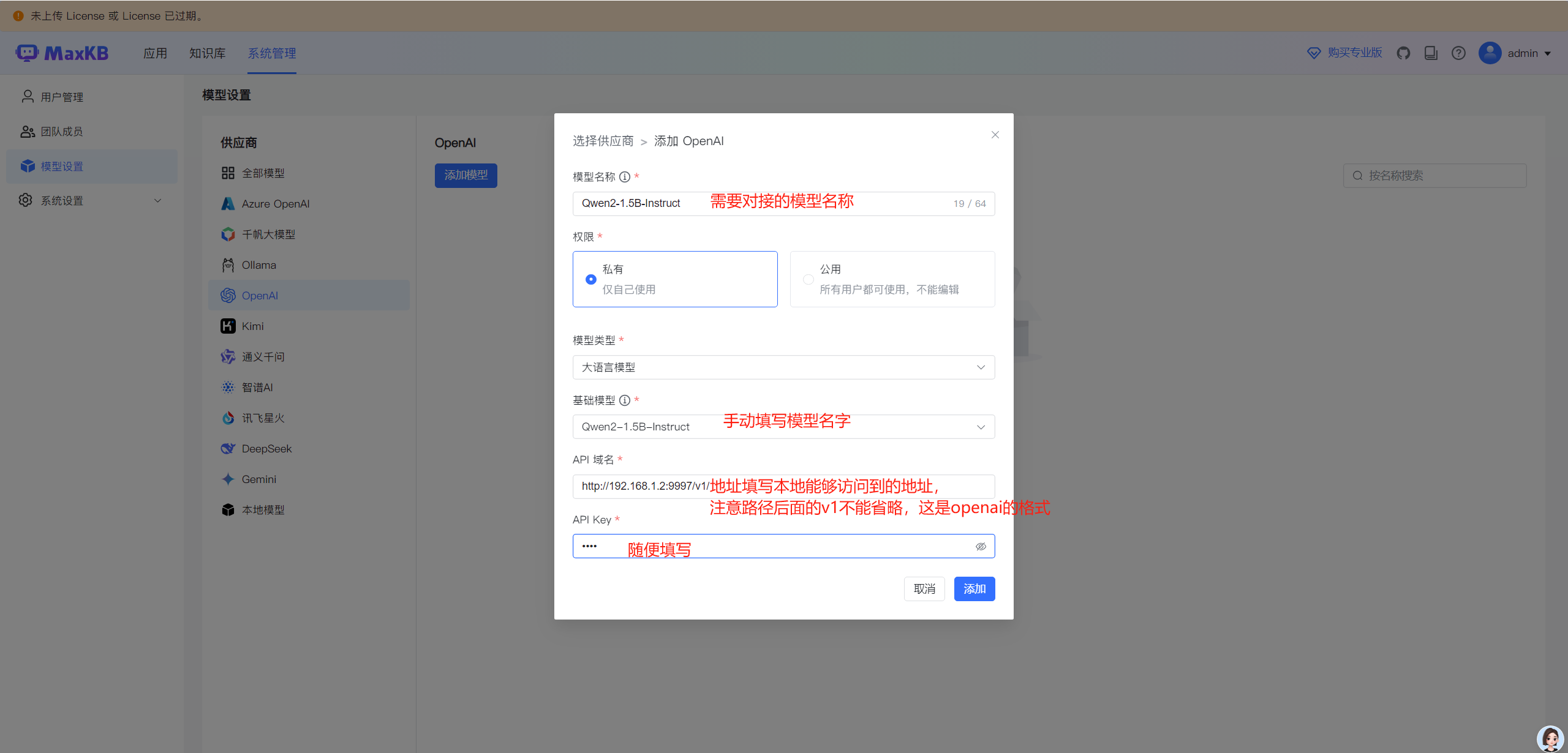Open the 智谱AI provider
The width and height of the screenshot is (1568, 753).
pos(258,387)
